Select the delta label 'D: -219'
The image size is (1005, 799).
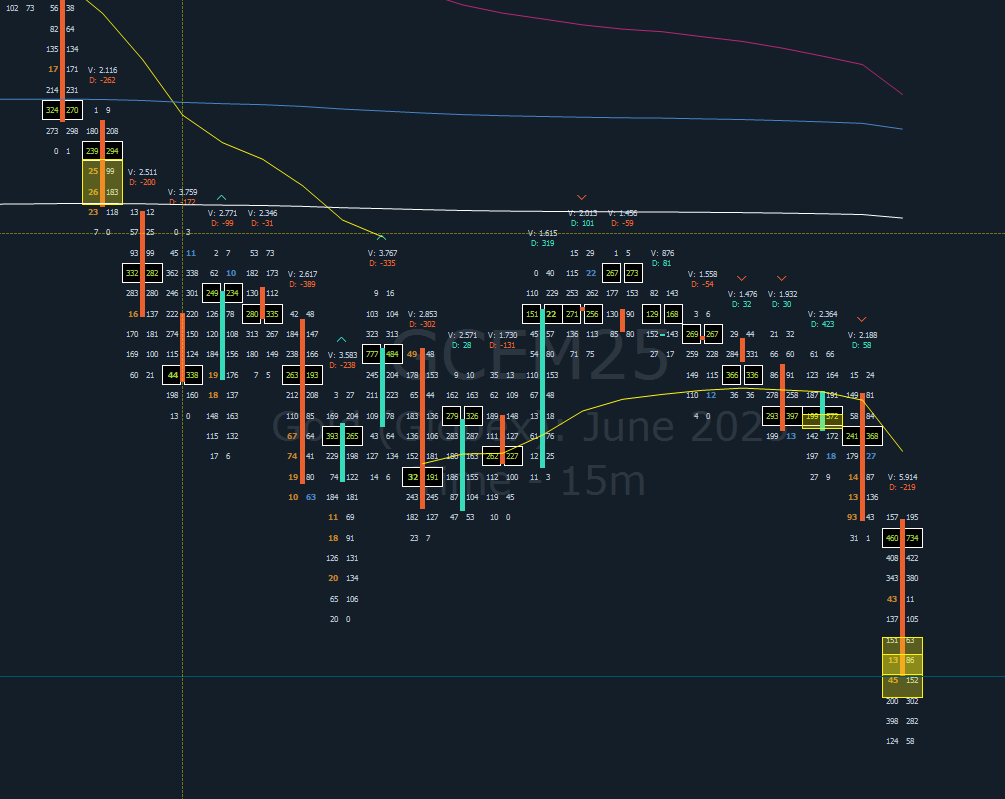tap(902, 487)
